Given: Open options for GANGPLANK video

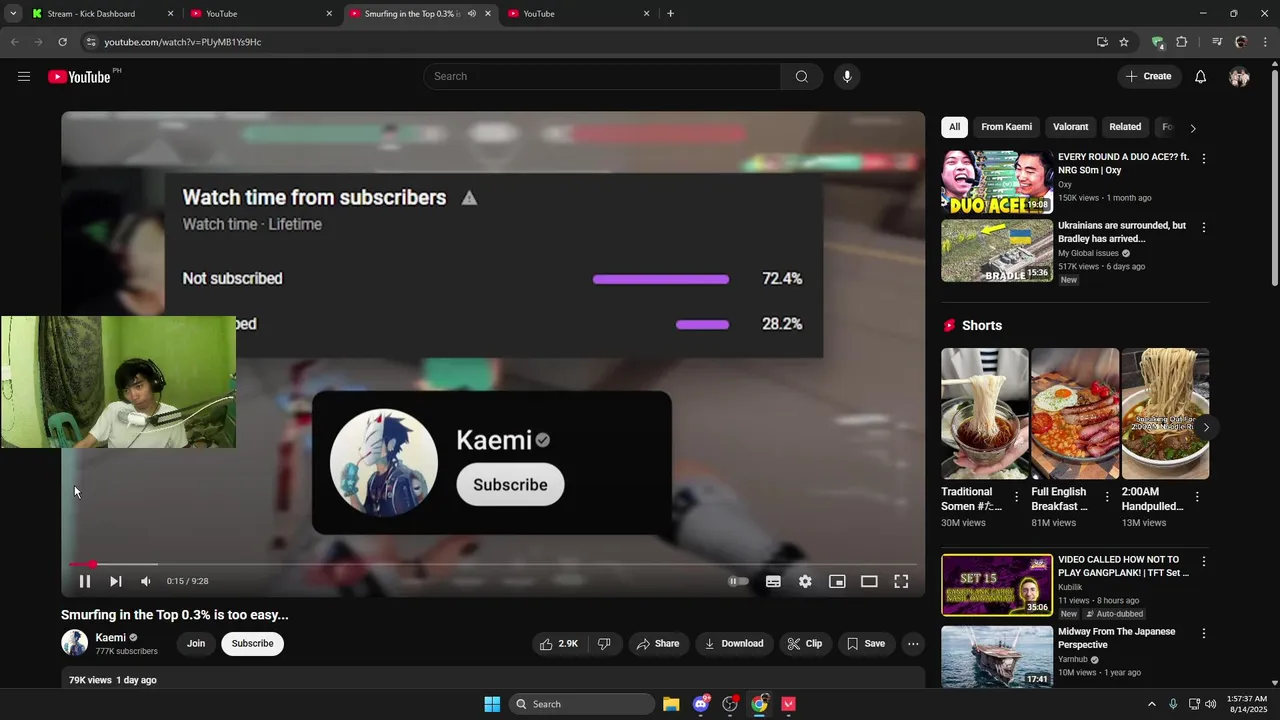Looking at the screenshot, I should point(1204,562).
